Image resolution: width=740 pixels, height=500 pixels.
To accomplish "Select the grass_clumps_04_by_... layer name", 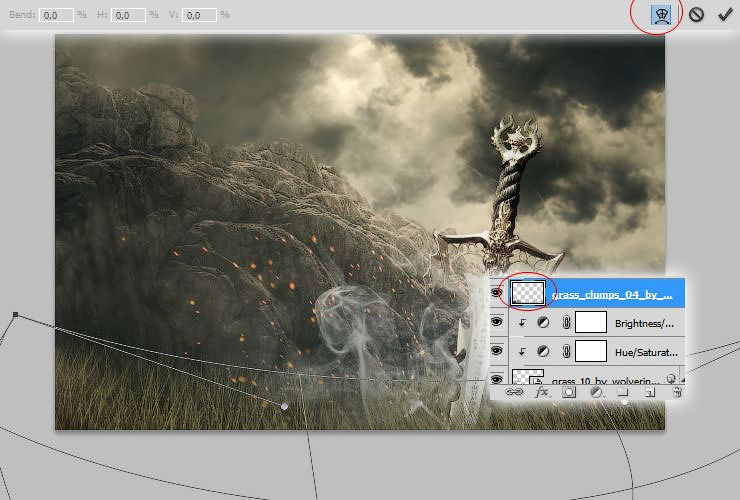I will click(x=612, y=295).
